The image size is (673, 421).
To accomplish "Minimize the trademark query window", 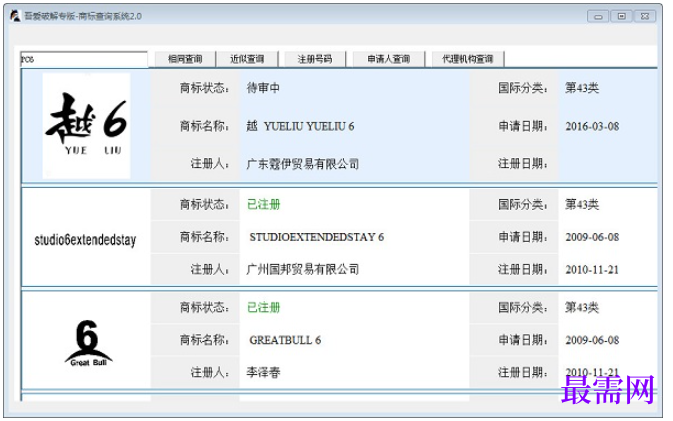I will (x=598, y=17).
